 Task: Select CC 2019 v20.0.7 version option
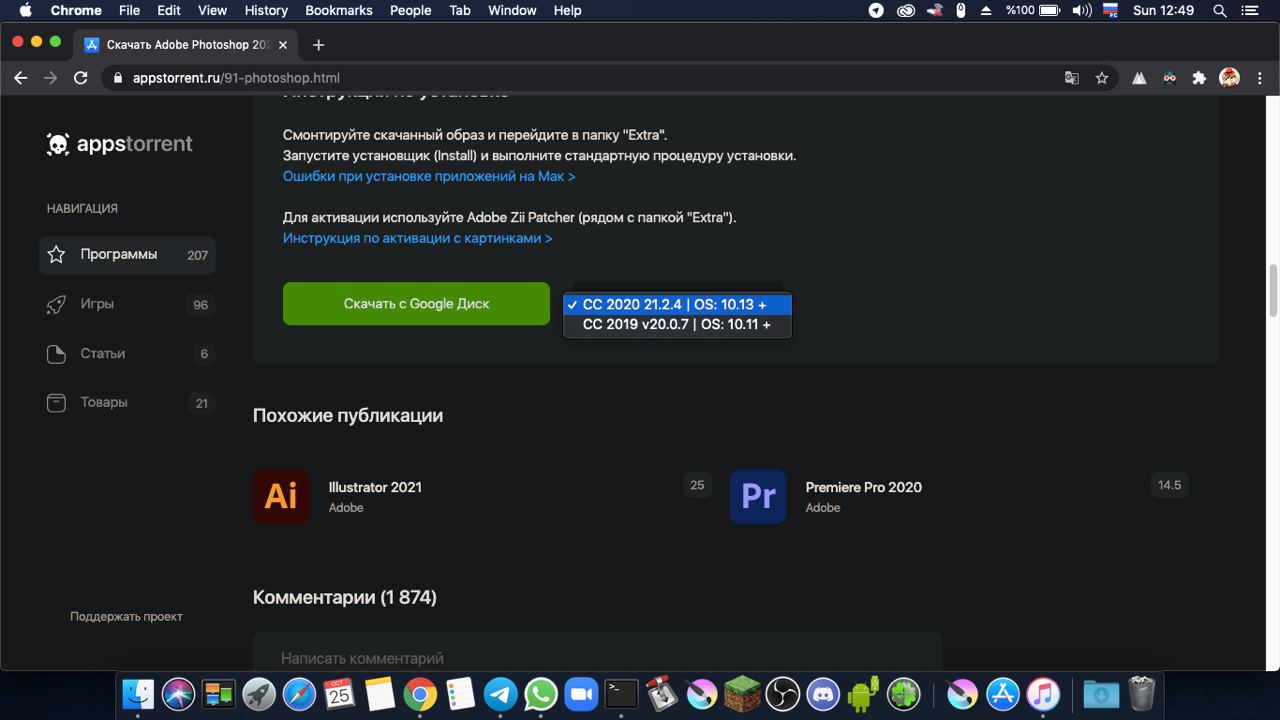(x=677, y=324)
